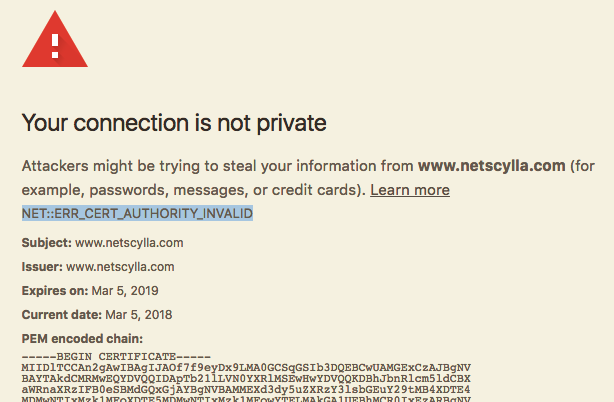Click the PEM line starting with aWRnaXRzIFB0

[x=246, y=389]
